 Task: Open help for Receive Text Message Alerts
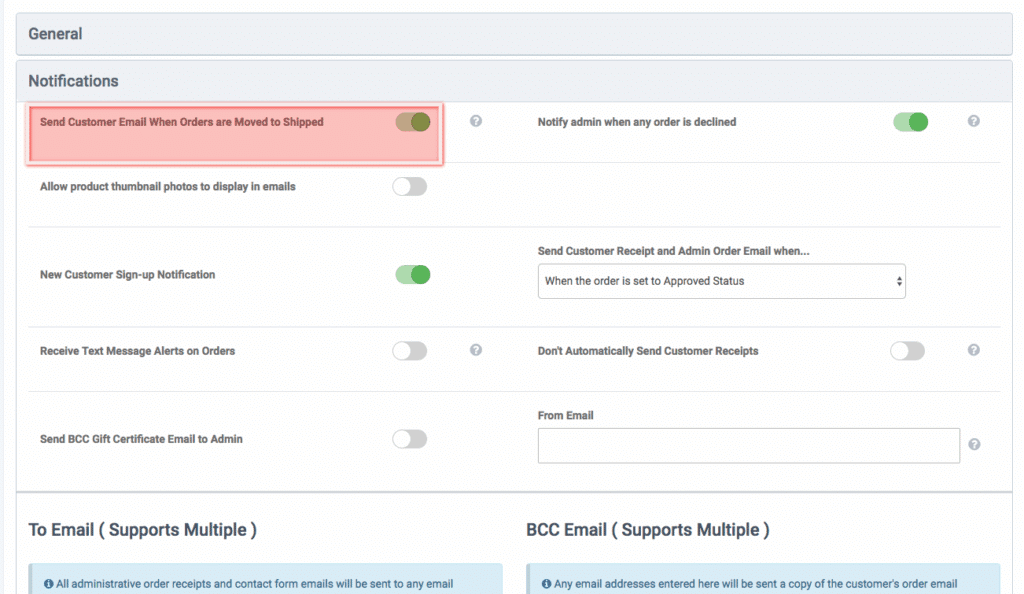pyautogui.click(x=476, y=351)
